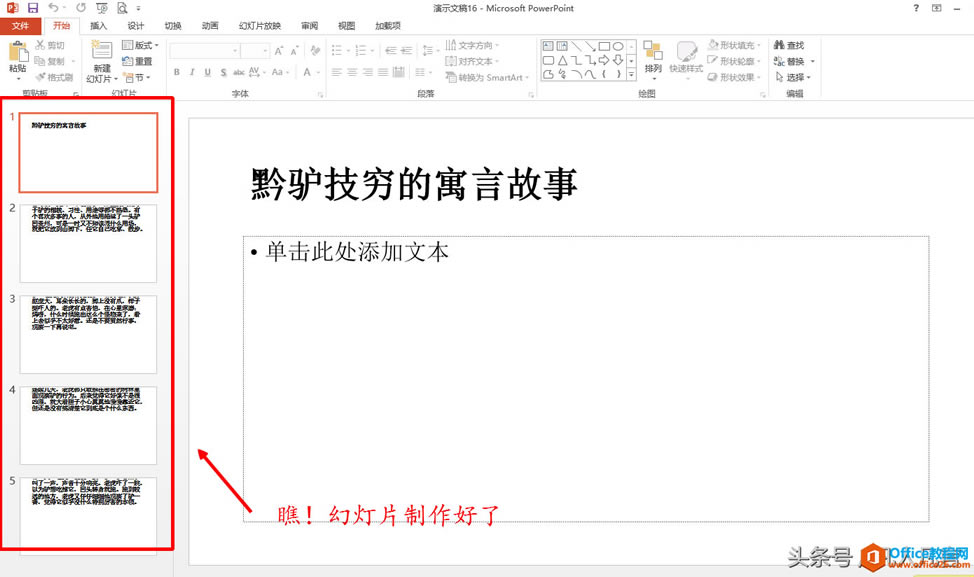
Task: Expand the shapes gallery with More arrow
Action: 632,74
